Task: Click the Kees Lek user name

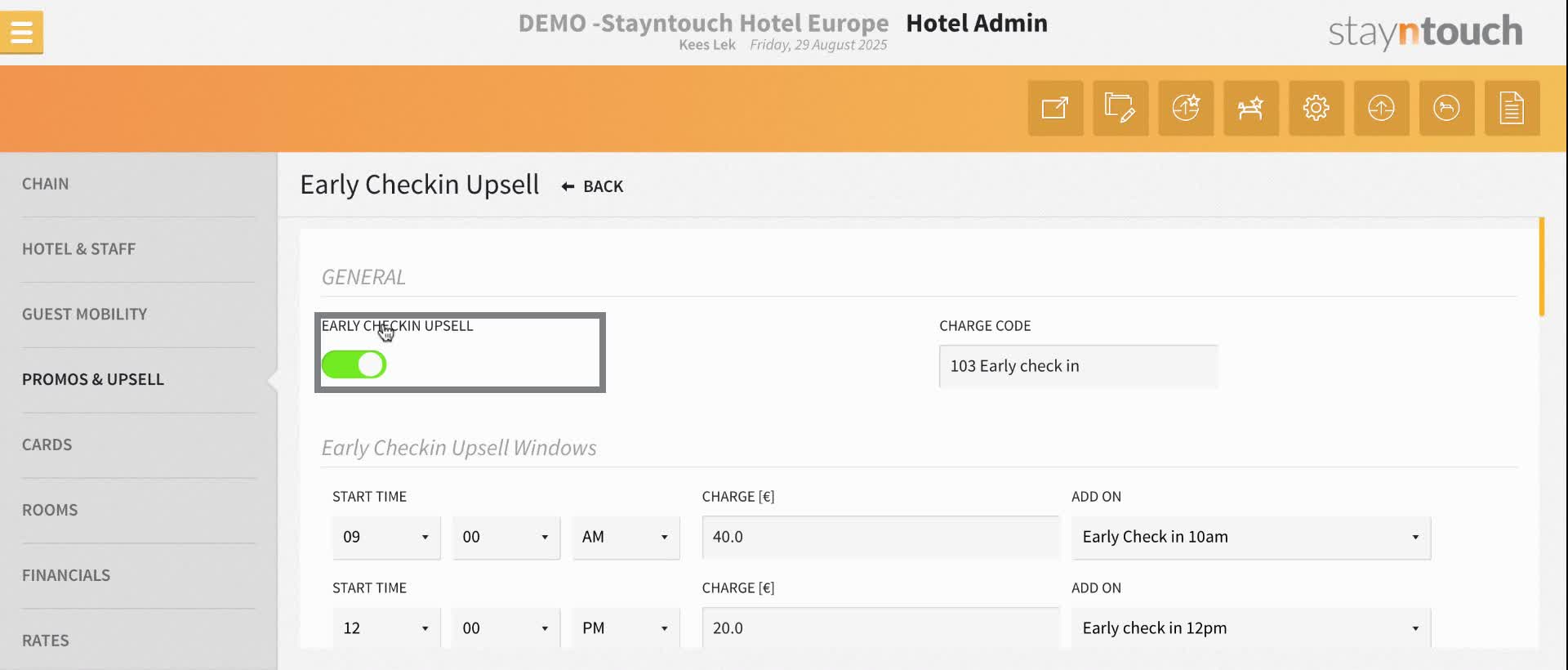Action: click(707, 45)
